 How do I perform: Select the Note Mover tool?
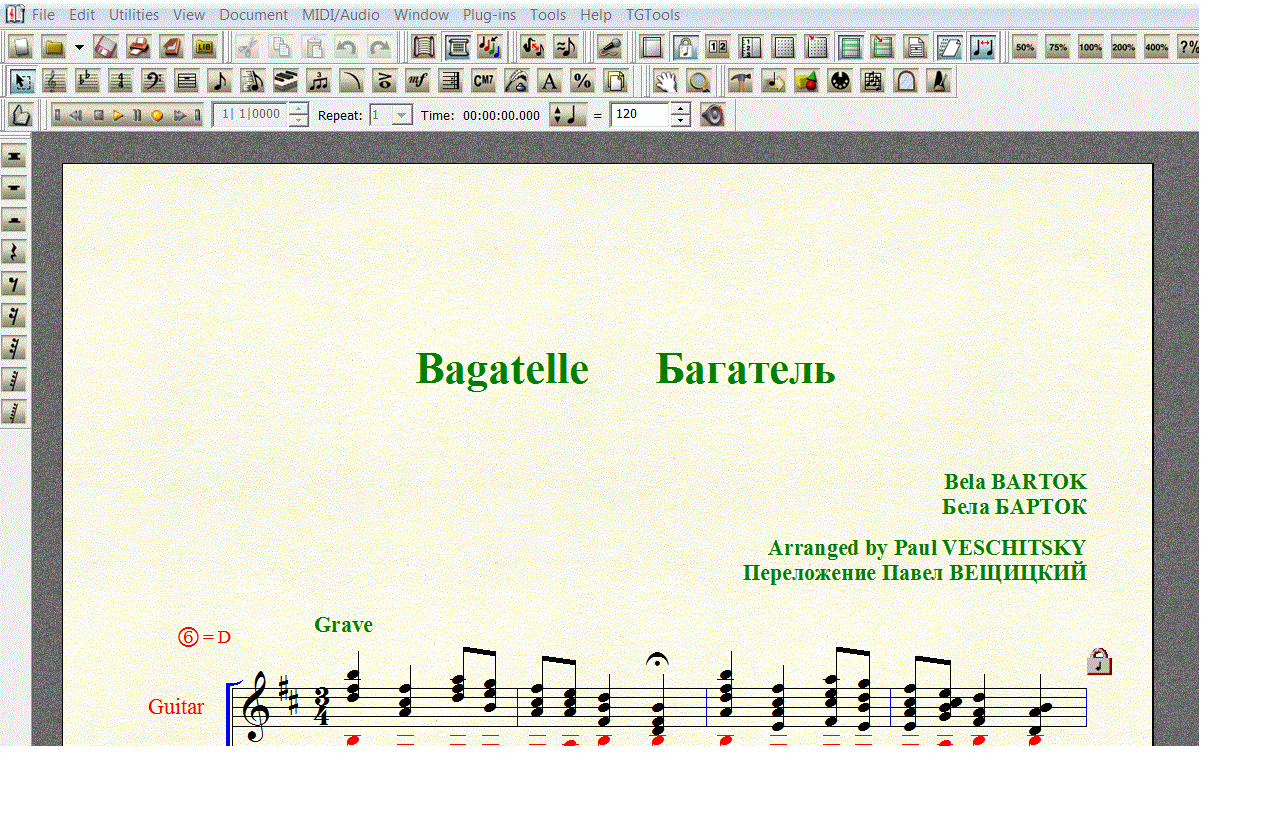click(x=774, y=81)
